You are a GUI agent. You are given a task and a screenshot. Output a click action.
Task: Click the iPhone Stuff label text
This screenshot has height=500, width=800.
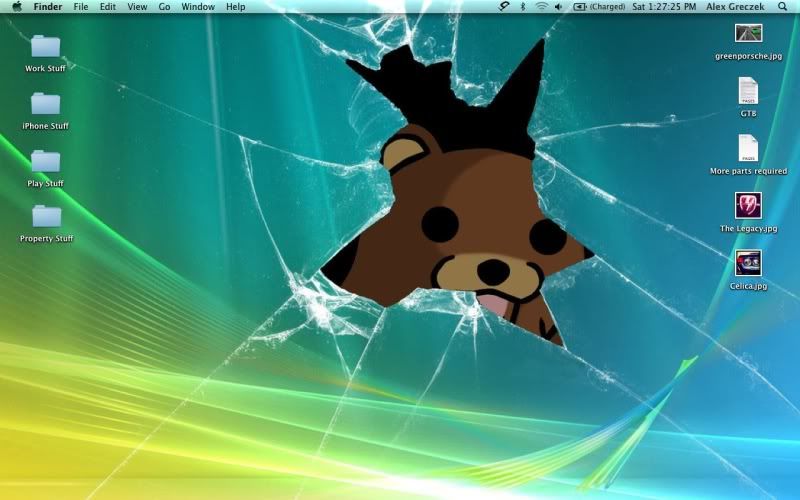click(45, 126)
